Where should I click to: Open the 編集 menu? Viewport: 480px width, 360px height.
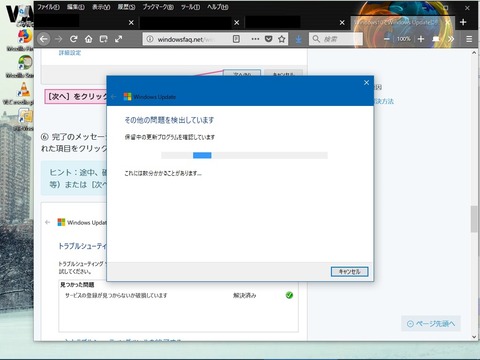click(x=76, y=7)
